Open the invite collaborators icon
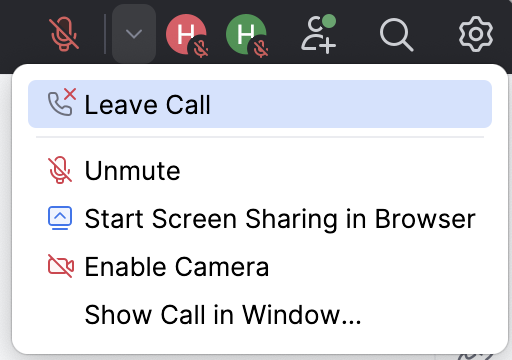This screenshot has height=360, width=512. coord(318,34)
